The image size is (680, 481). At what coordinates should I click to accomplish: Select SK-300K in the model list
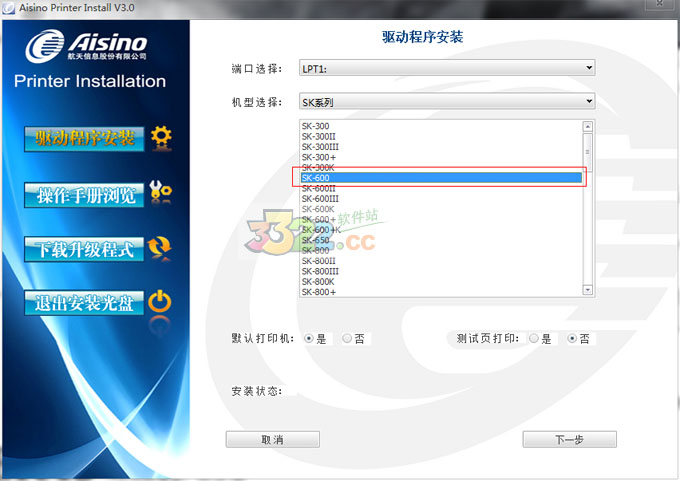tap(441, 168)
